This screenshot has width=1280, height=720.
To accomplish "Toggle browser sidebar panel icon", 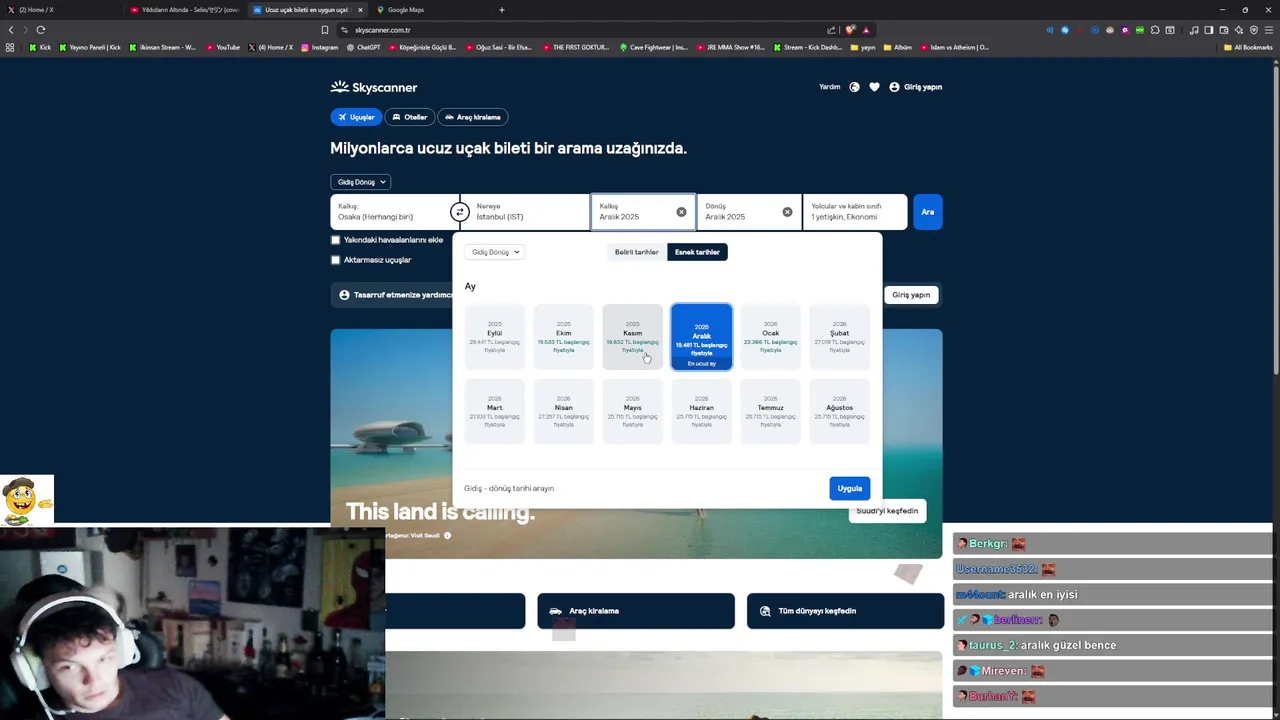I will tap(1208, 30).
